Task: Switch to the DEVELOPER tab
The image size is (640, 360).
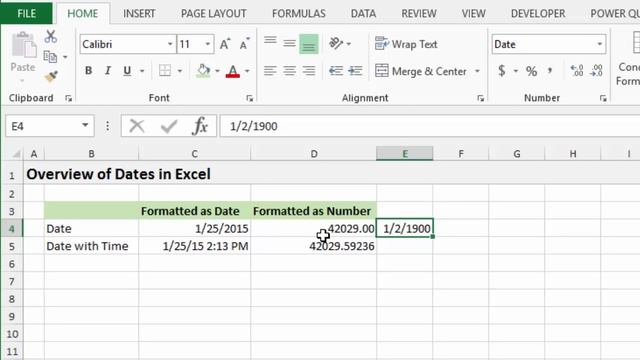Action: click(538, 13)
